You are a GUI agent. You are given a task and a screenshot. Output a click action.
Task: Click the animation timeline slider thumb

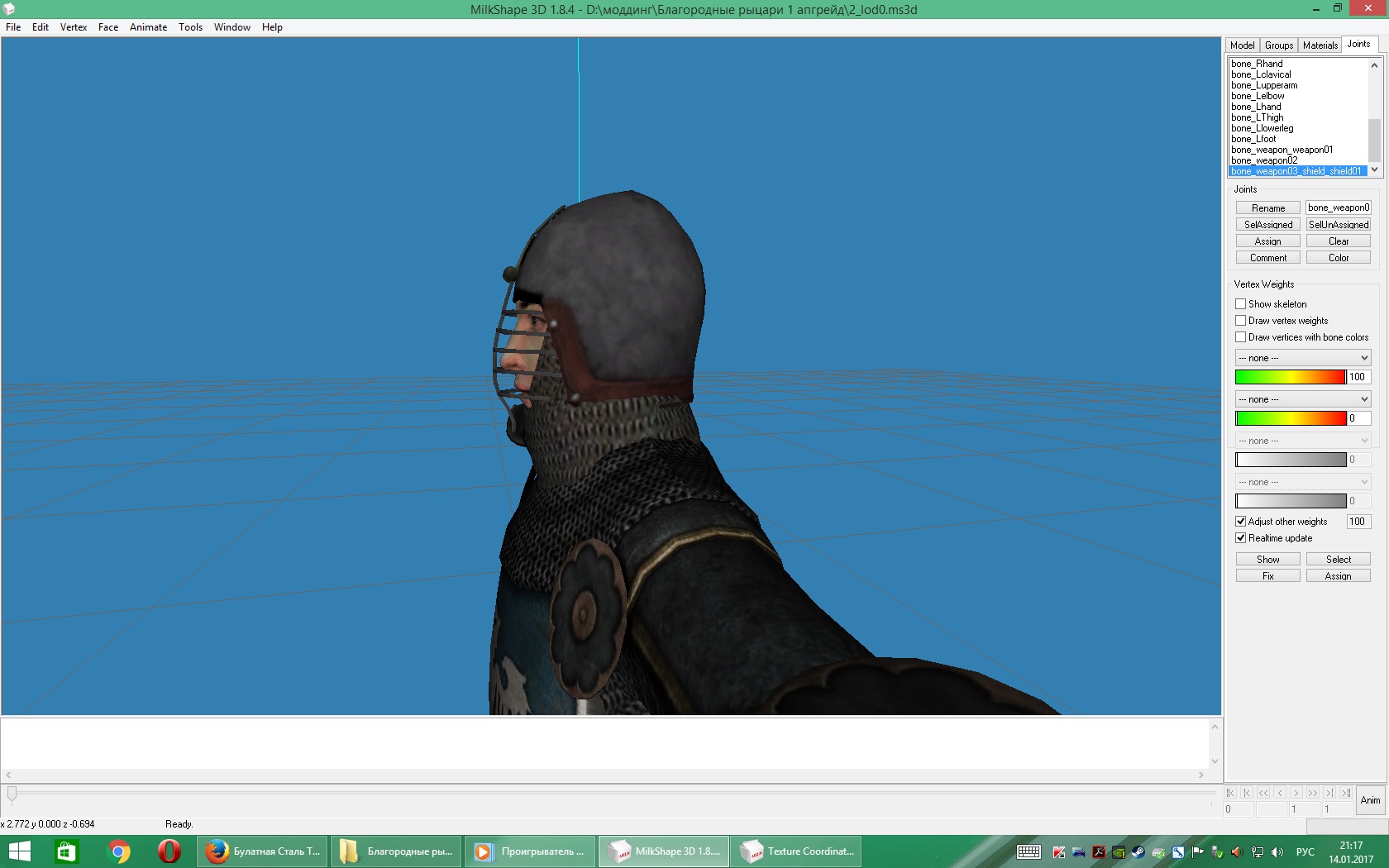click(x=12, y=794)
